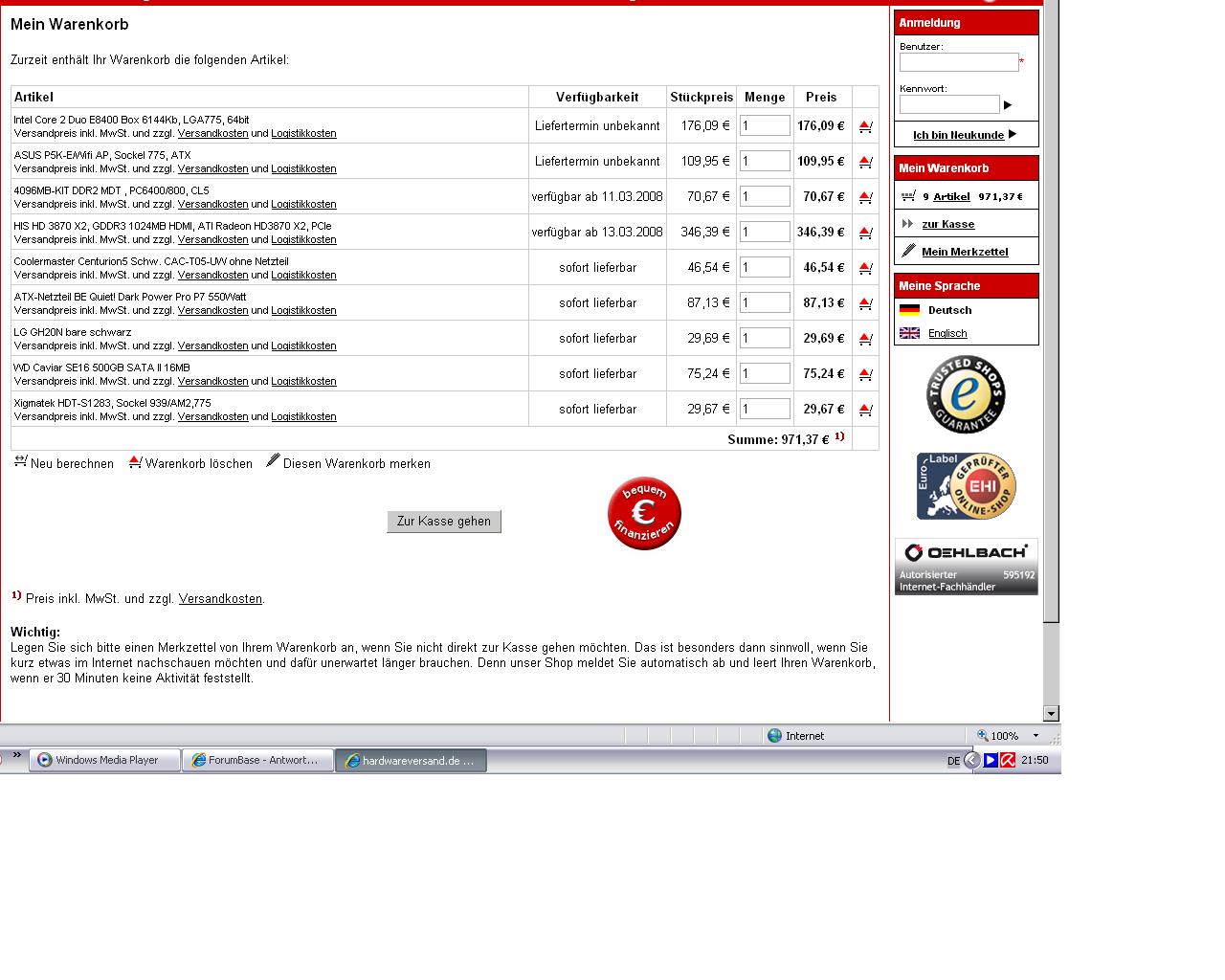This screenshot has height=980, width=1225.
Task: Click the bequem finanzieren red euro badge
Action: [644, 514]
